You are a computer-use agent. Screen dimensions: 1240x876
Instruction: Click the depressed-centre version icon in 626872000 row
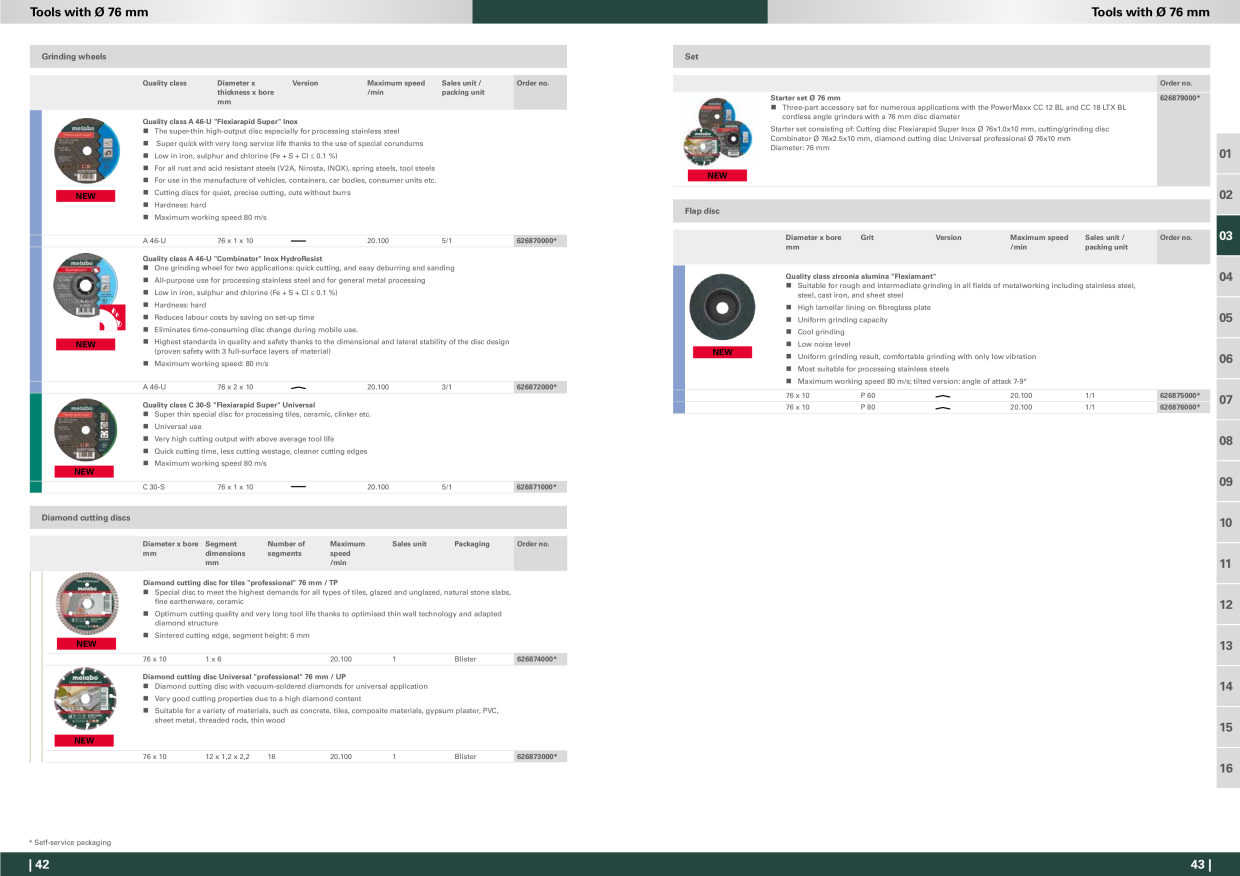coord(298,387)
